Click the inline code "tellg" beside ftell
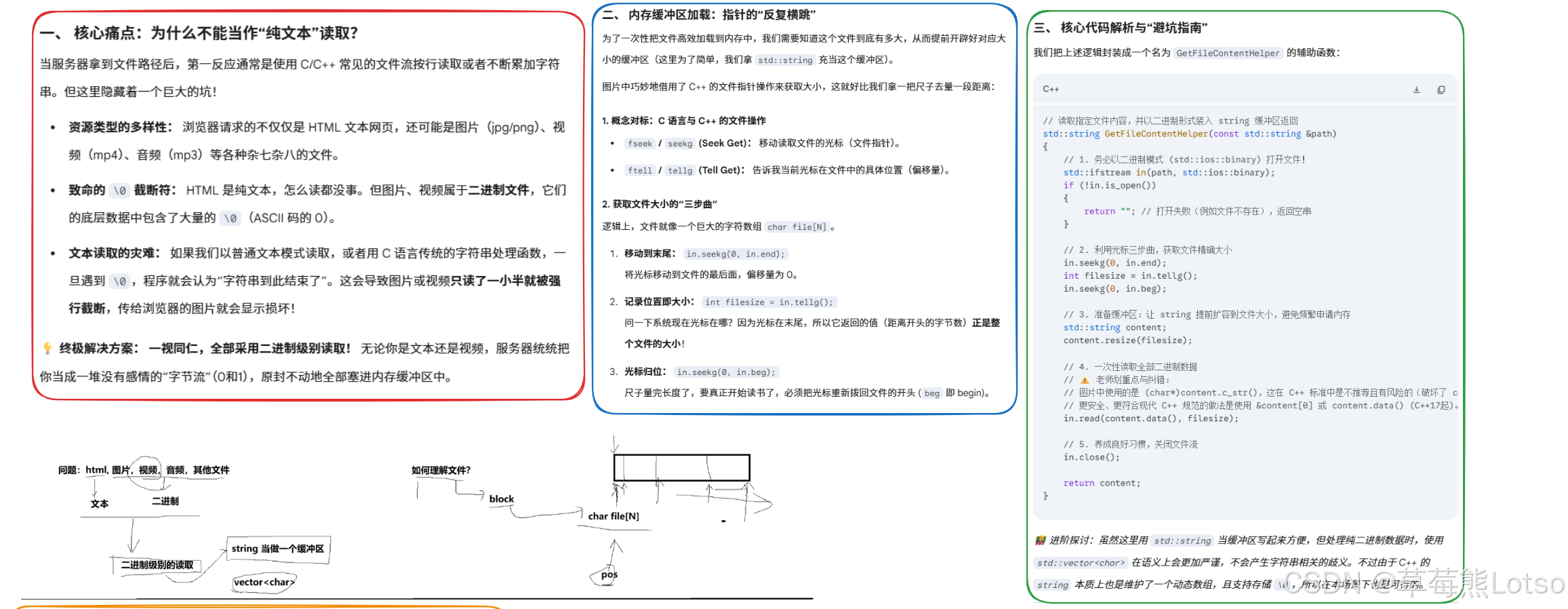The height and width of the screenshot is (609, 1568). click(680, 170)
